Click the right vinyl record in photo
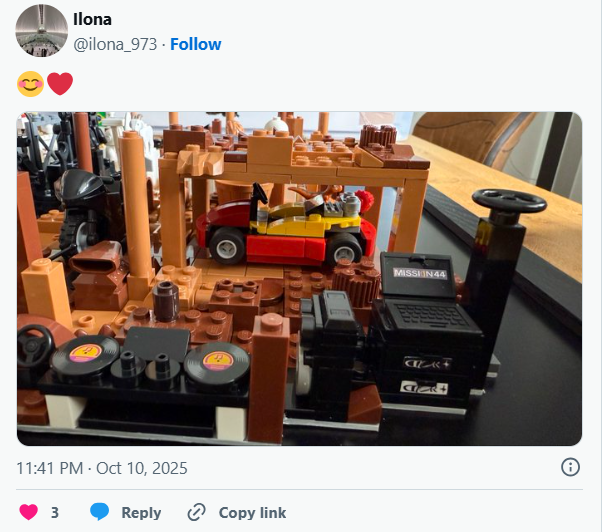 216,360
